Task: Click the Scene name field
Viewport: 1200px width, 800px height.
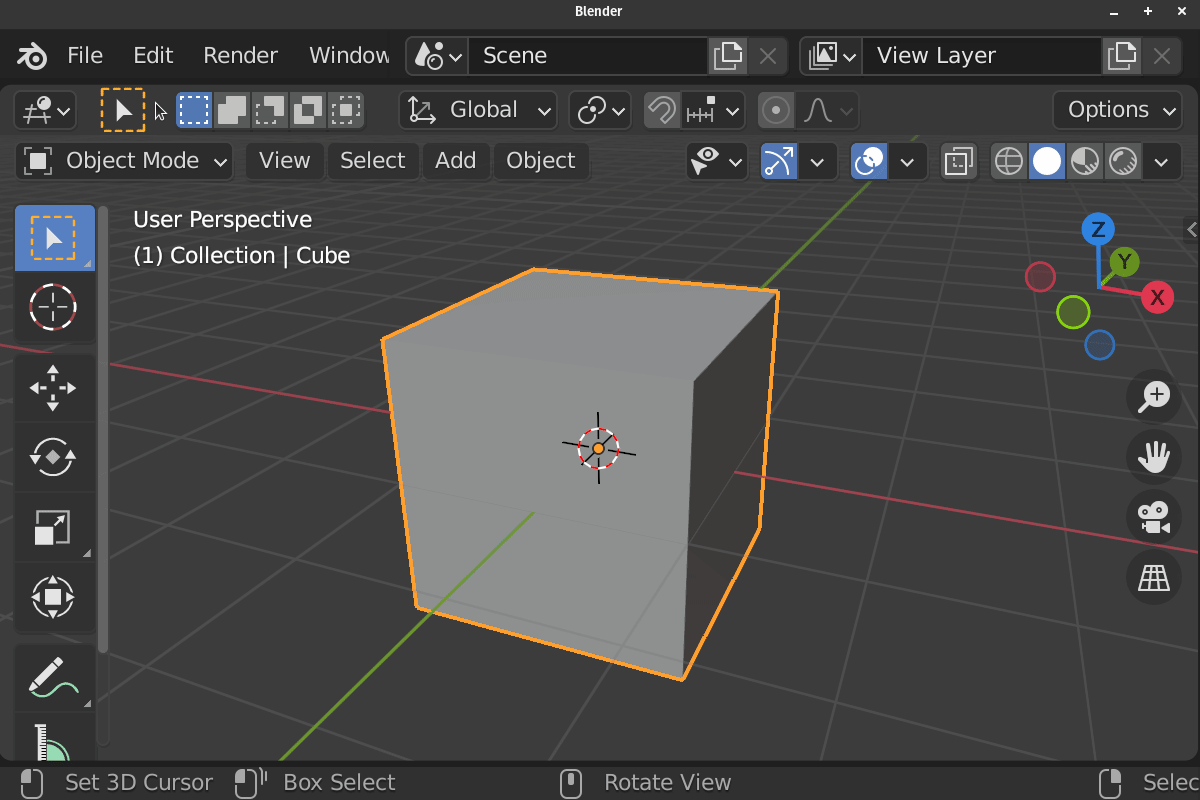Action: [x=588, y=56]
